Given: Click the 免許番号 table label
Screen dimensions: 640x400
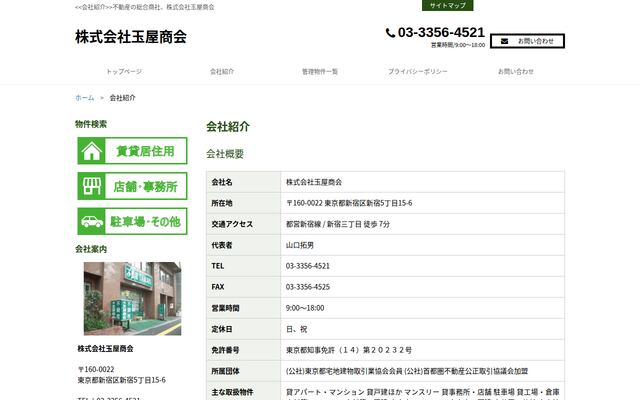Looking at the screenshot, I should (x=225, y=350).
